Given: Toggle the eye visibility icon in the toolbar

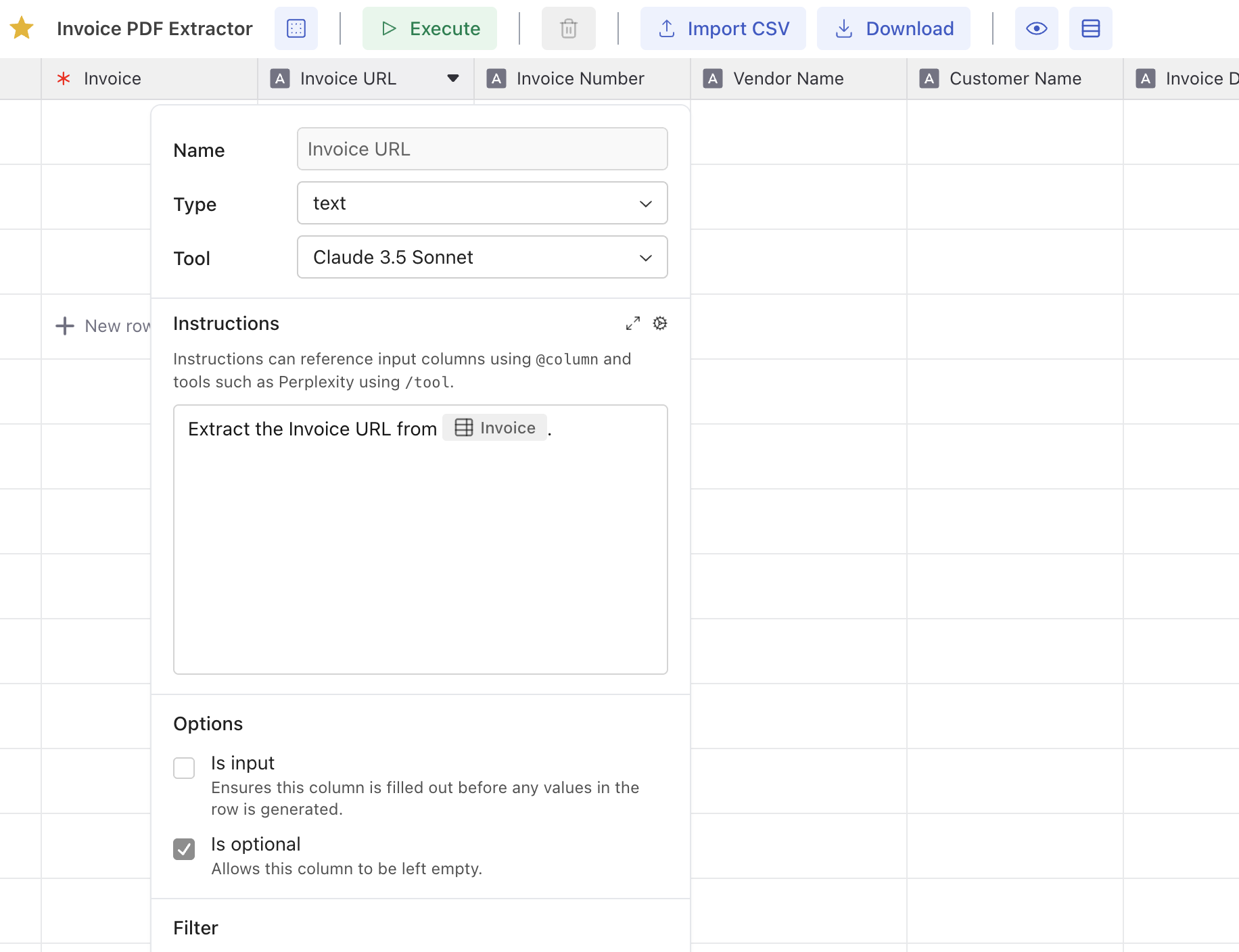Looking at the screenshot, I should (x=1037, y=28).
